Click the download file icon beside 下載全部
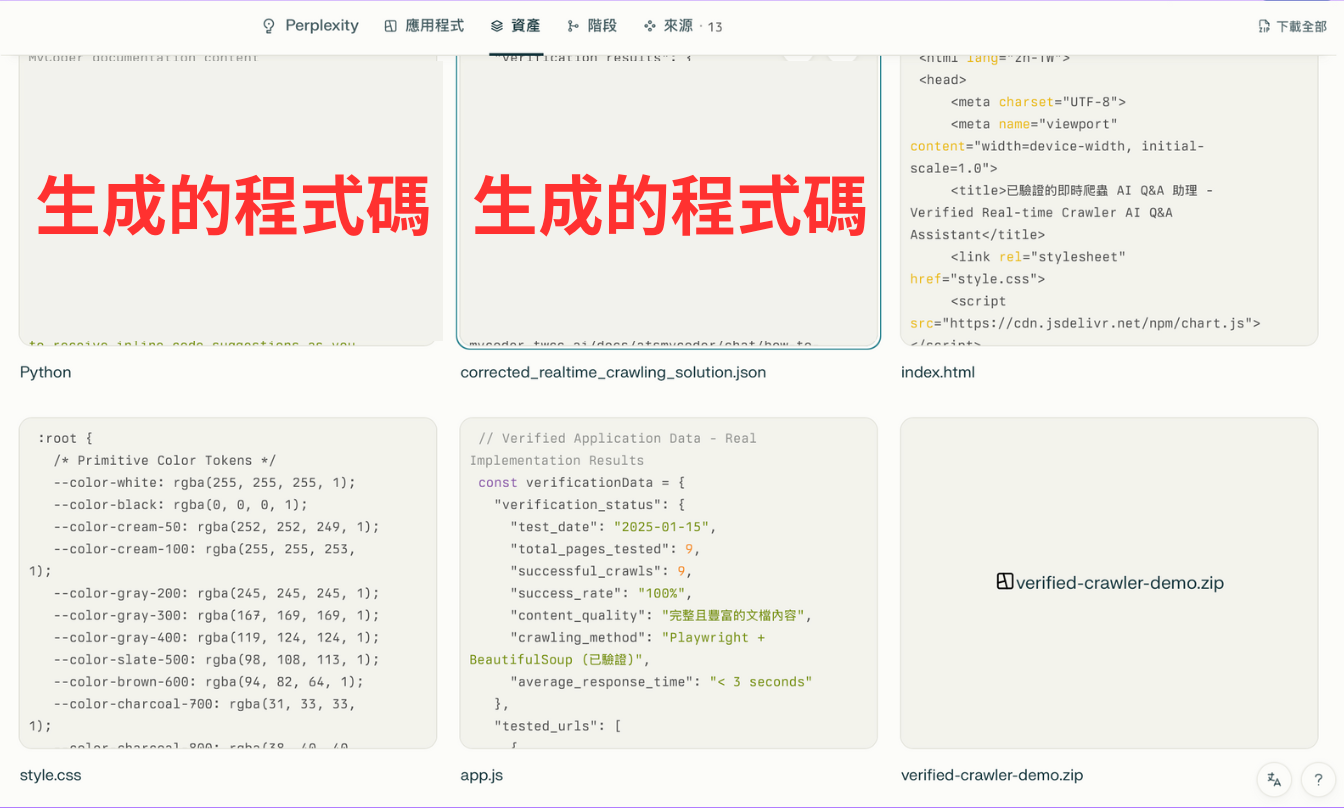 1265,27
